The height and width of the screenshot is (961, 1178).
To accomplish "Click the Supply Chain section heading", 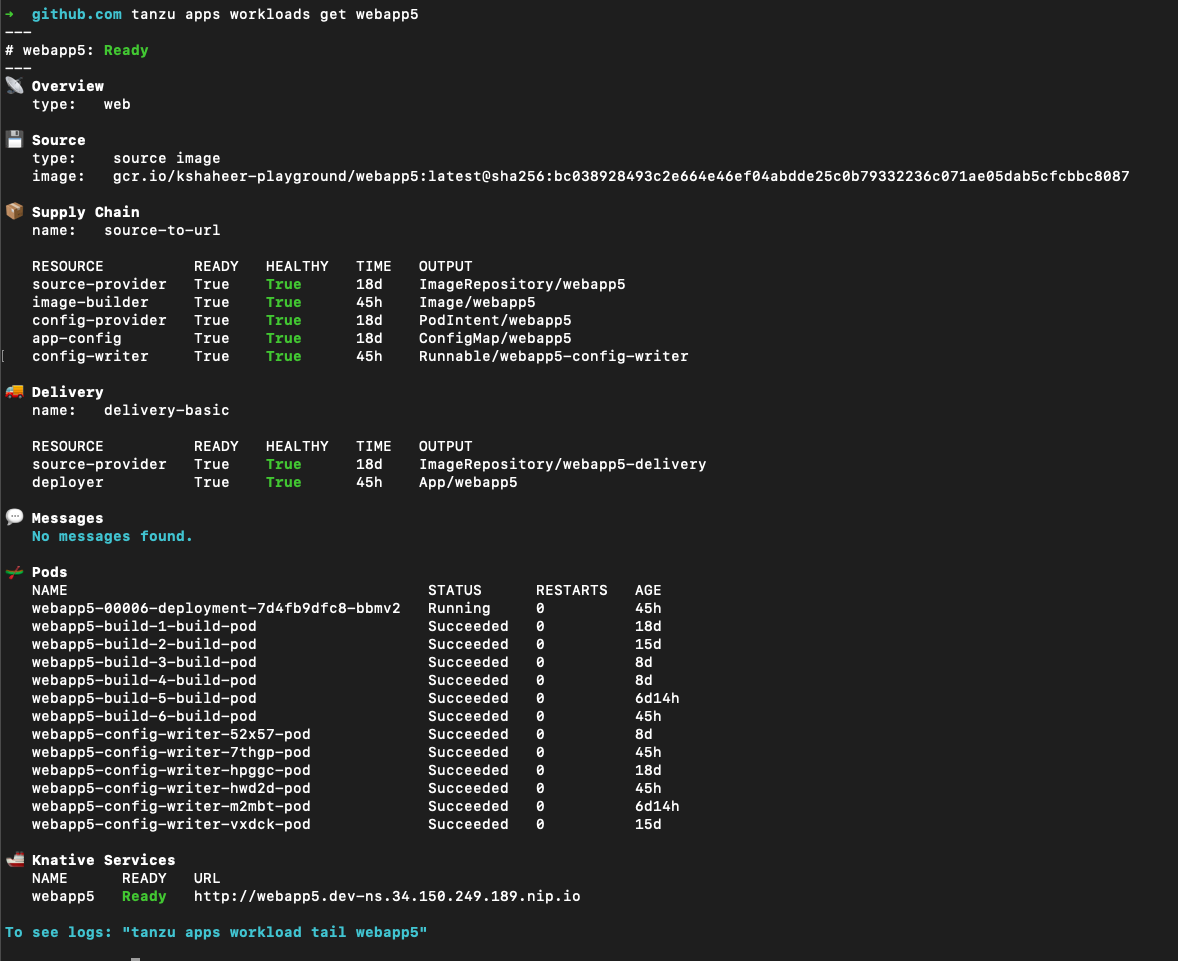I will tap(86, 213).
